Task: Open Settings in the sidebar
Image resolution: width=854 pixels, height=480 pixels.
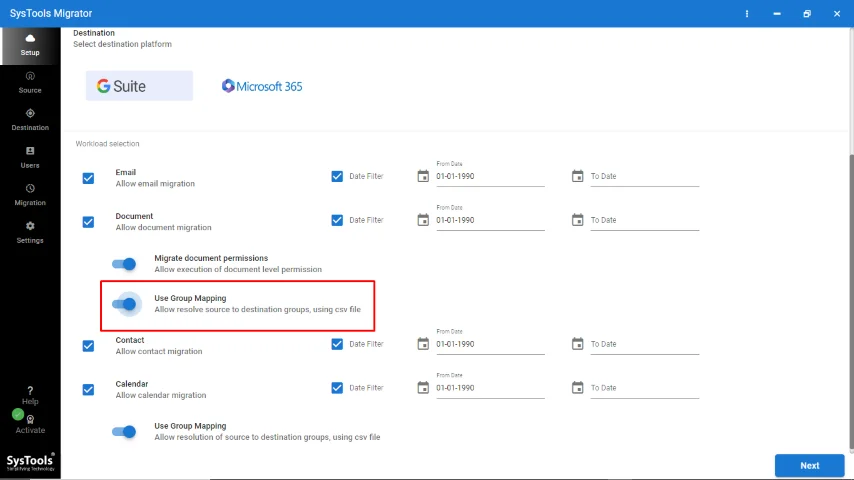Action: click(30, 233)
